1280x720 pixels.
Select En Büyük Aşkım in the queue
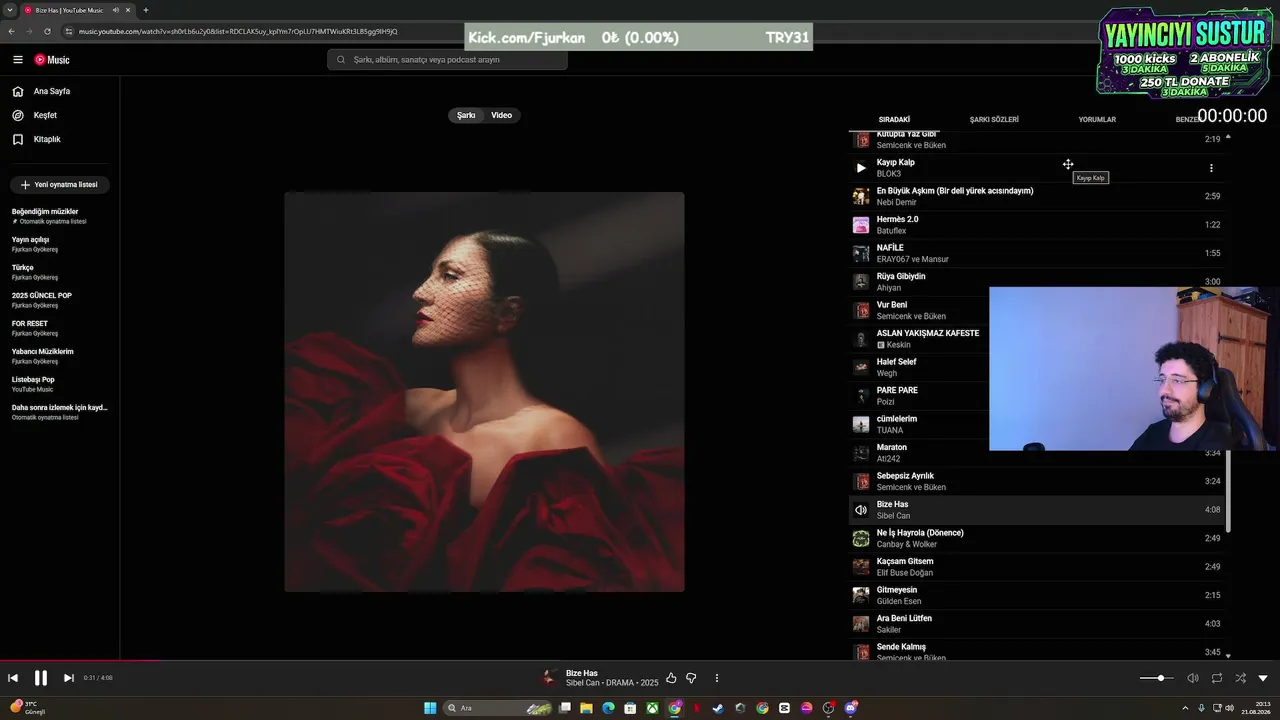pos(1037,196)
